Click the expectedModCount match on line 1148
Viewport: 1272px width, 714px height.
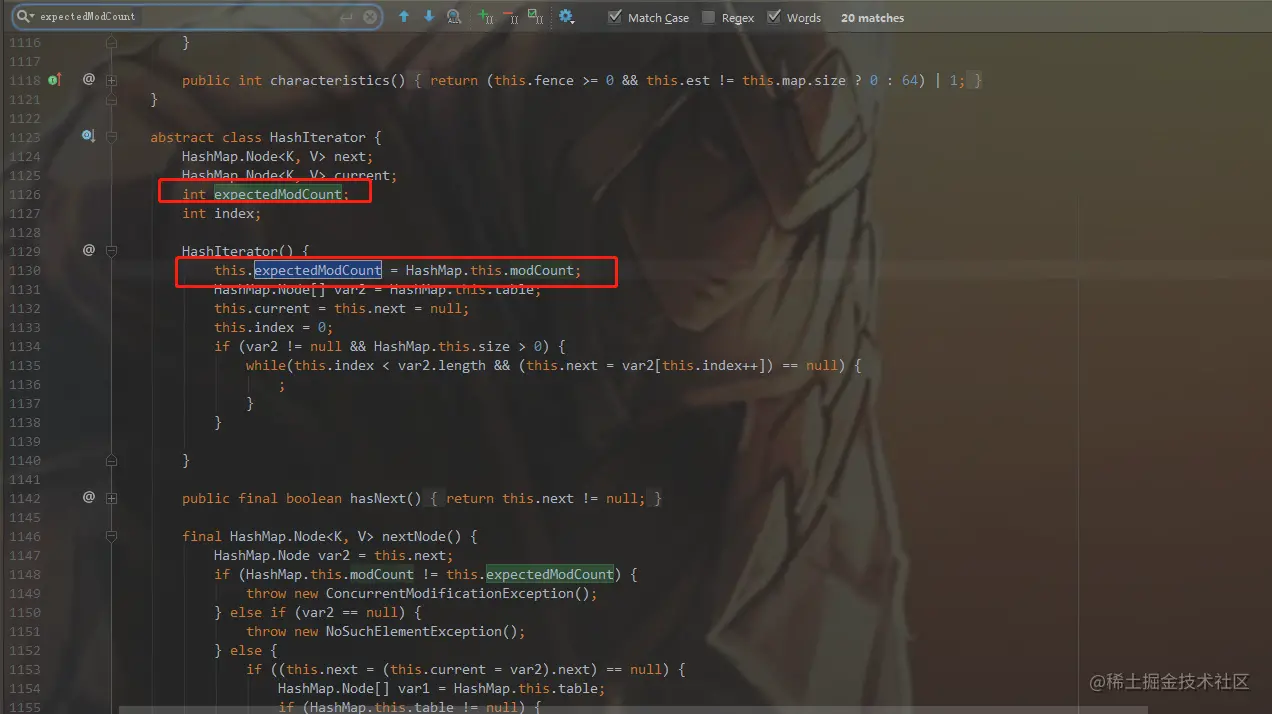pyautogui.click(x=550, y=574)
